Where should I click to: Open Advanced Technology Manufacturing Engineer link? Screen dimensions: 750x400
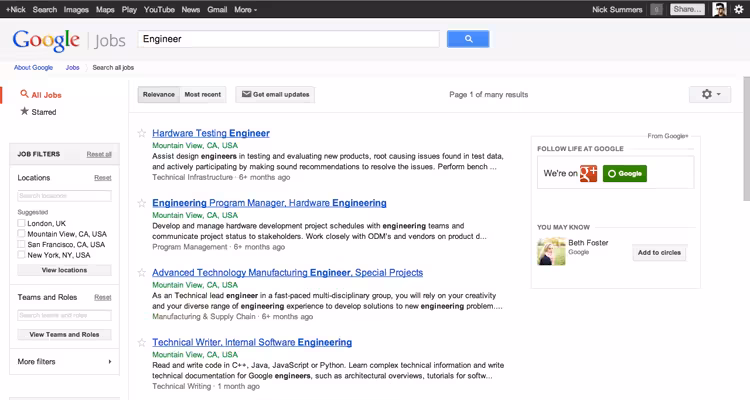(287, 273)
